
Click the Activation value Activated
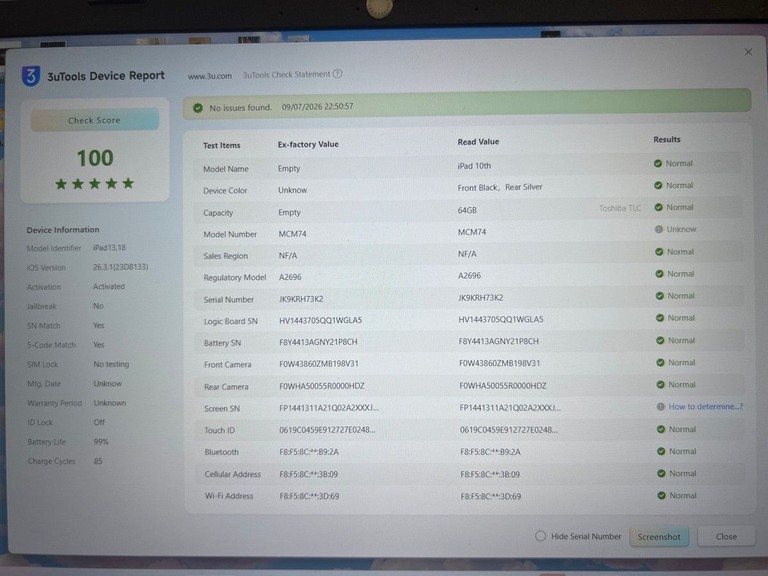click(x=109, y=287)
